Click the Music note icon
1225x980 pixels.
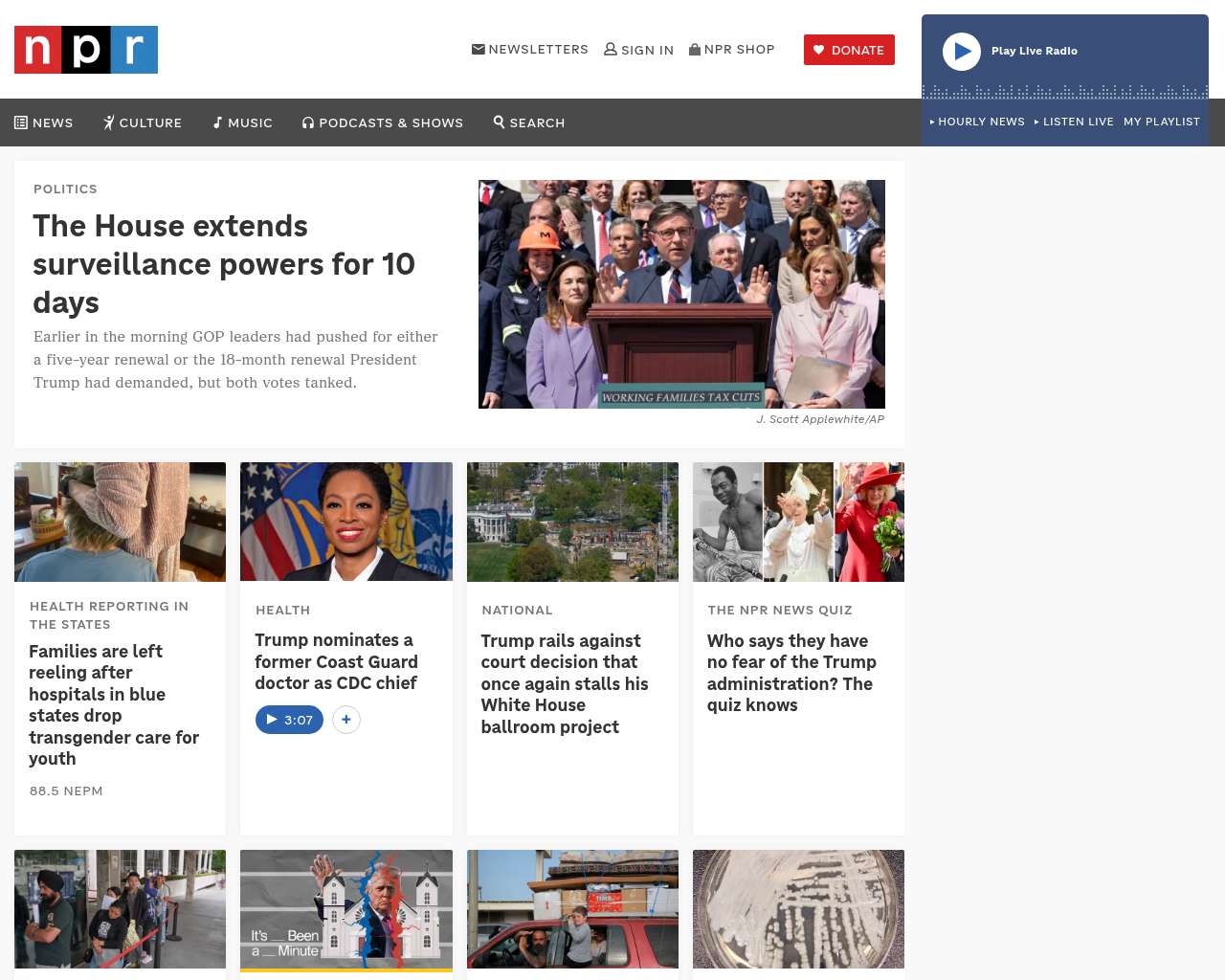(x=217, y=122)
